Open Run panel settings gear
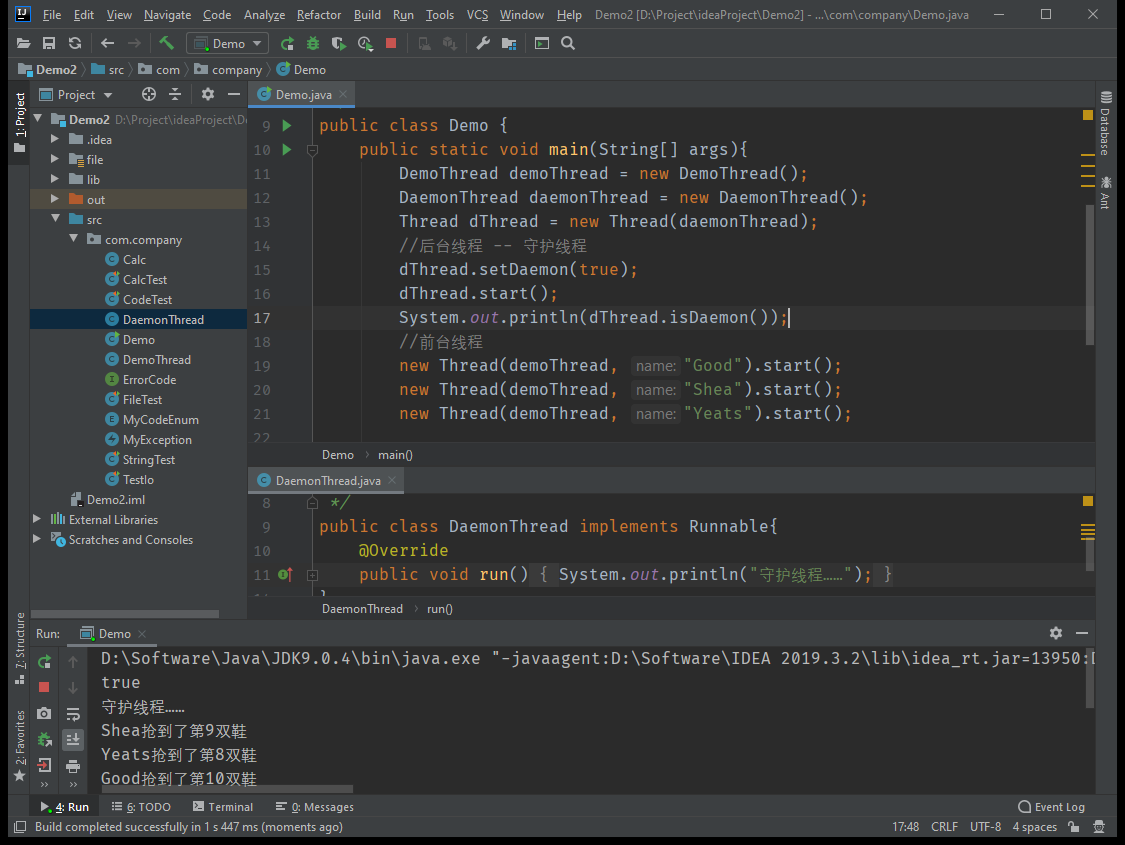Viewport: 1125px width, 845px height. tap(1055, 633)
